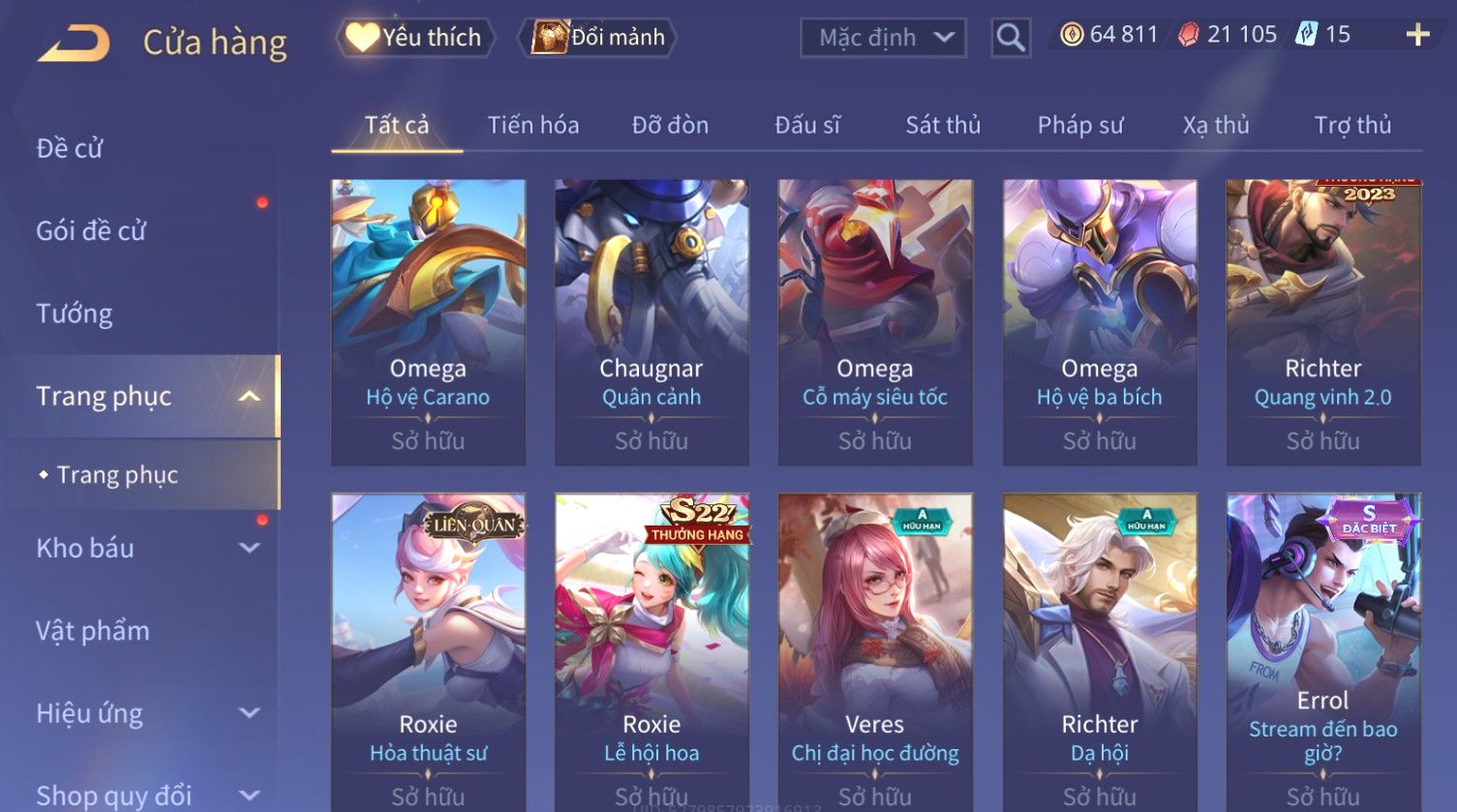Open Yêu thích favorites heart button

point(415,38)
